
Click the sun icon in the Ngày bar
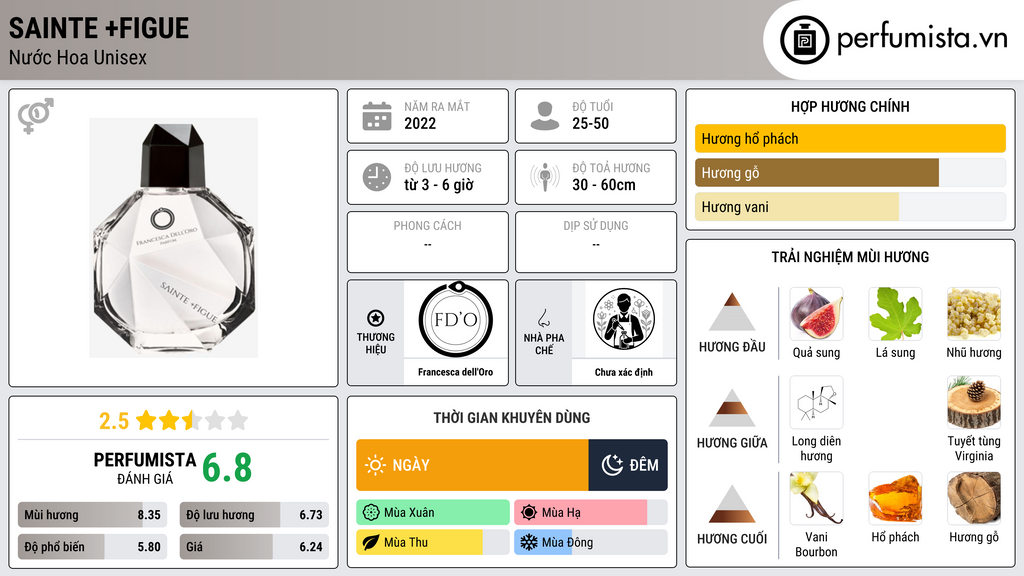click(376, 465)
